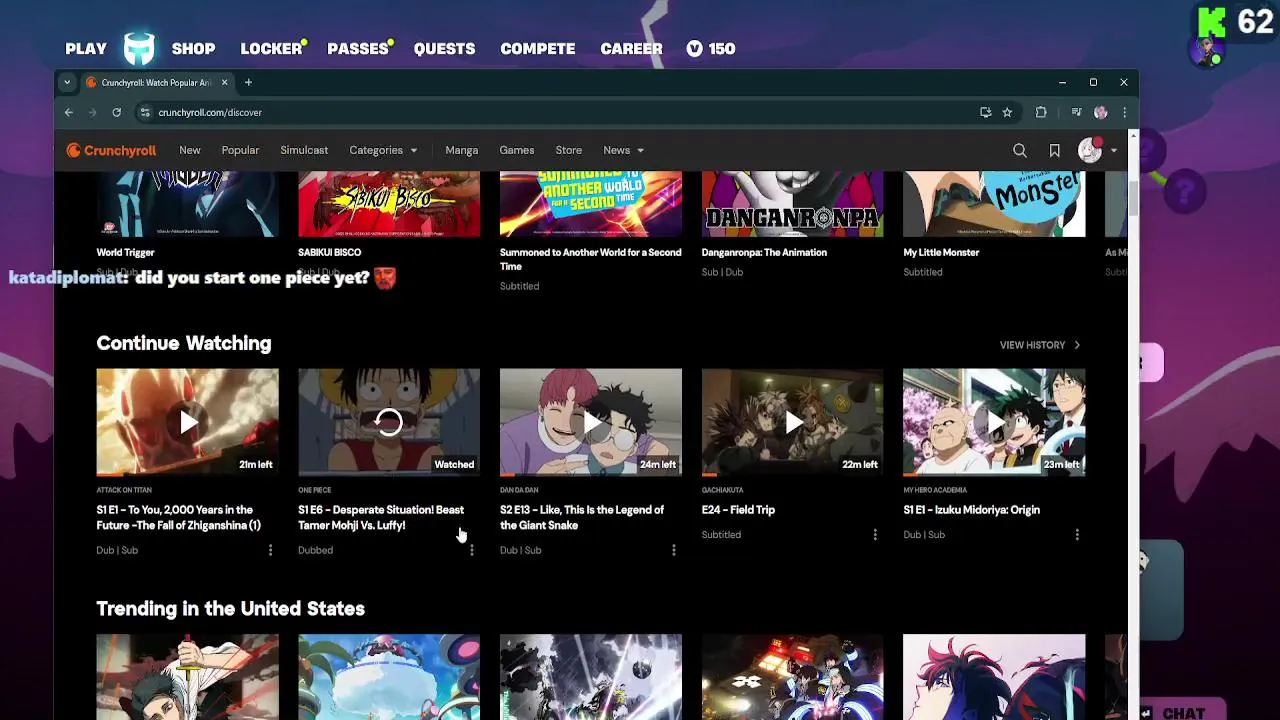Open the browser extensions puzzle icon

tap(1041, 112)
